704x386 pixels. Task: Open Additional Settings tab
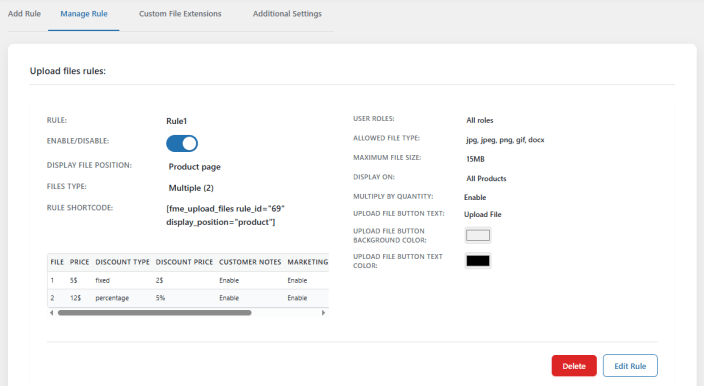tap(287, 13)
